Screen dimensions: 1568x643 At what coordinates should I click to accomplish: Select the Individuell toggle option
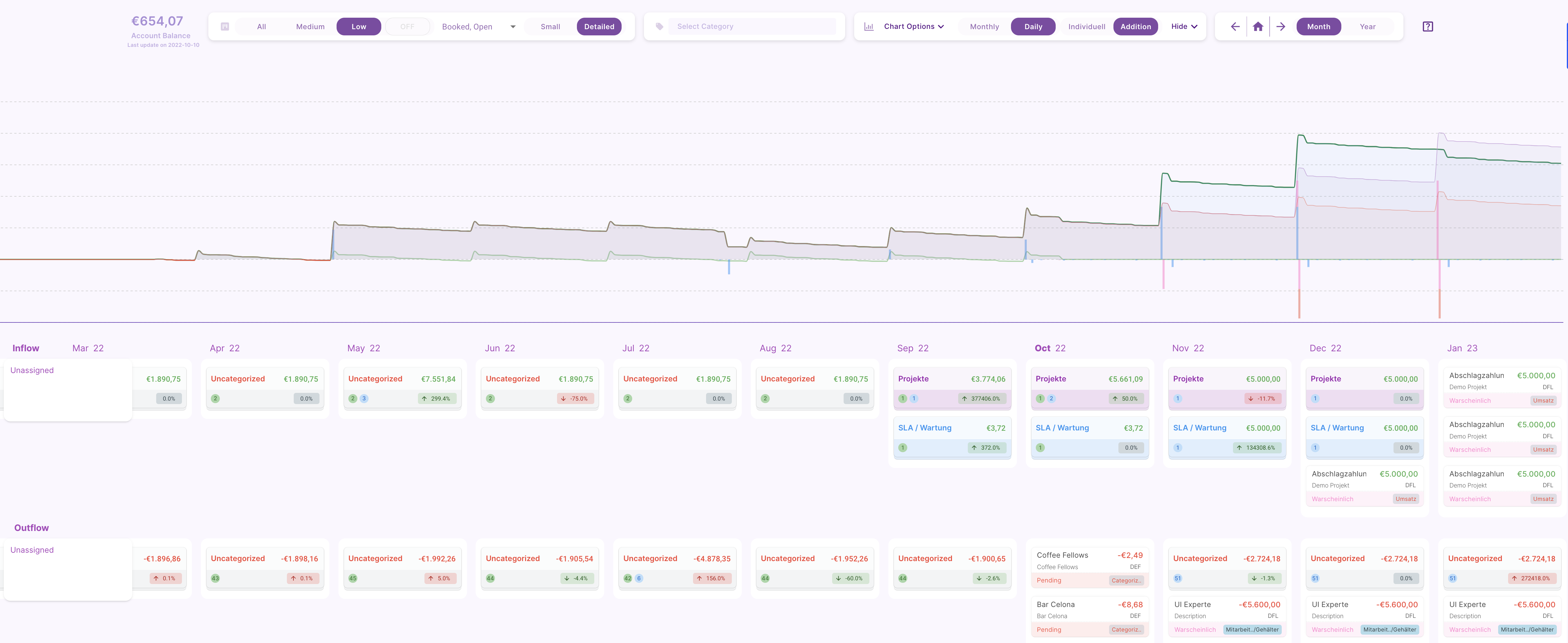[x=1086, y=27]
